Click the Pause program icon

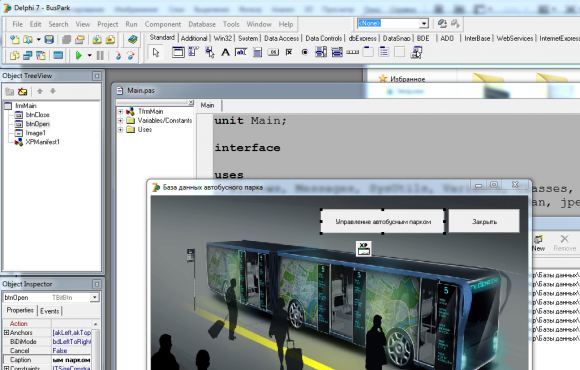coord(100,56)
